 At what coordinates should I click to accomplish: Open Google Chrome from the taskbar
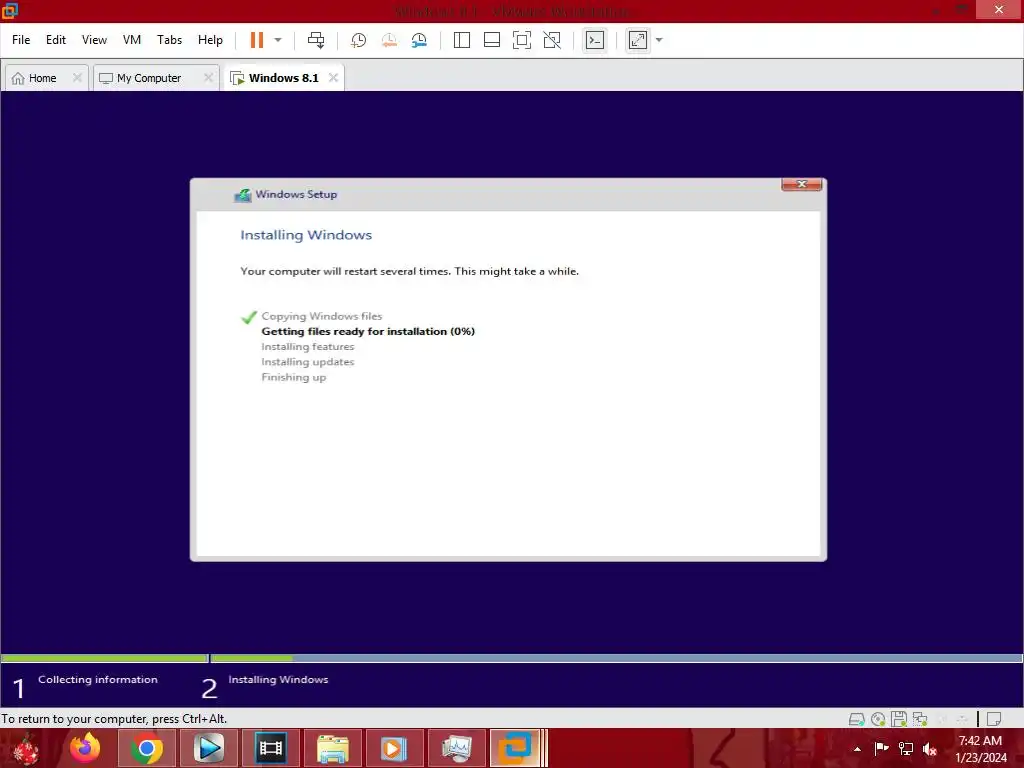147,748
